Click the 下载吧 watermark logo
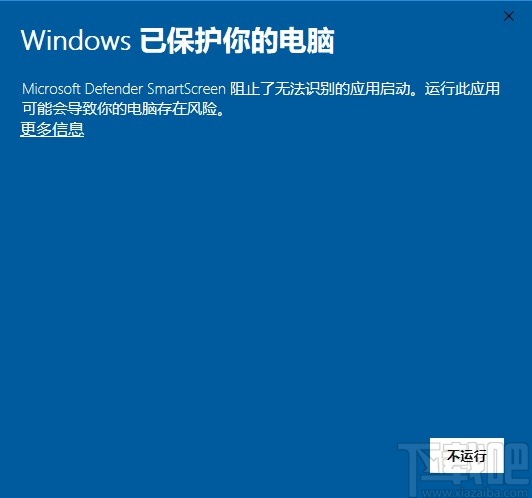This screenshot has width=532, height=498. point(465,465)
